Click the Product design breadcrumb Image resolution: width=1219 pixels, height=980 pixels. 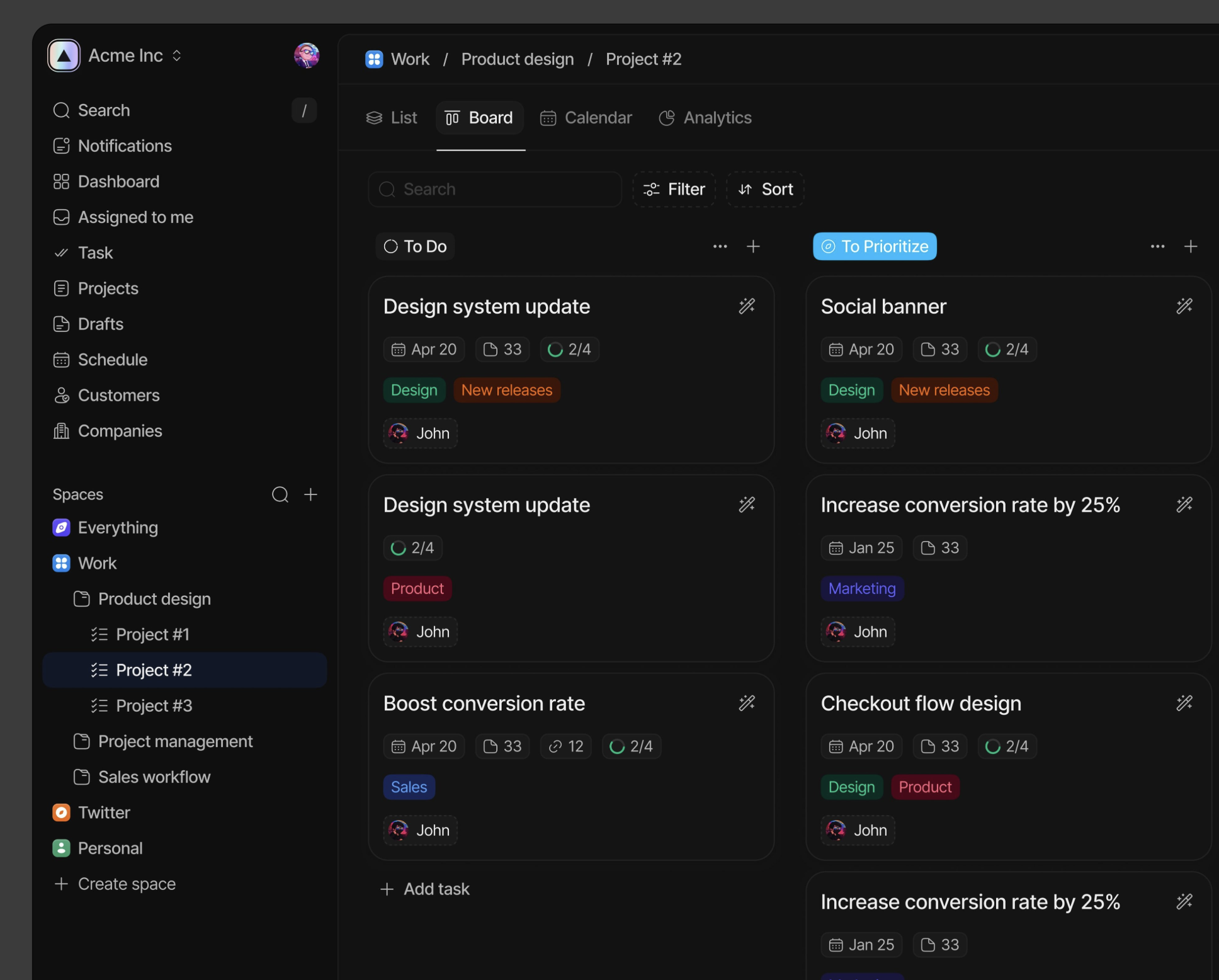518,59
